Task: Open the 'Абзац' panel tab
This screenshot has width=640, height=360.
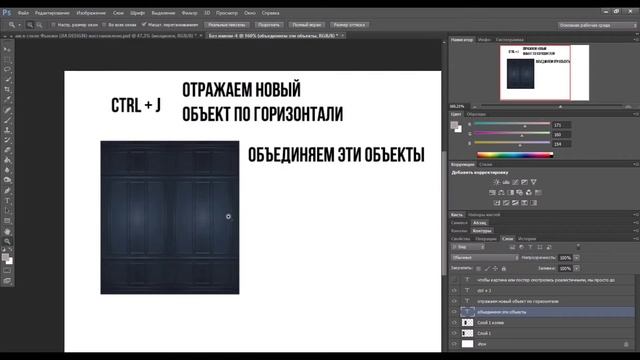Action: (x=480, y=223)
